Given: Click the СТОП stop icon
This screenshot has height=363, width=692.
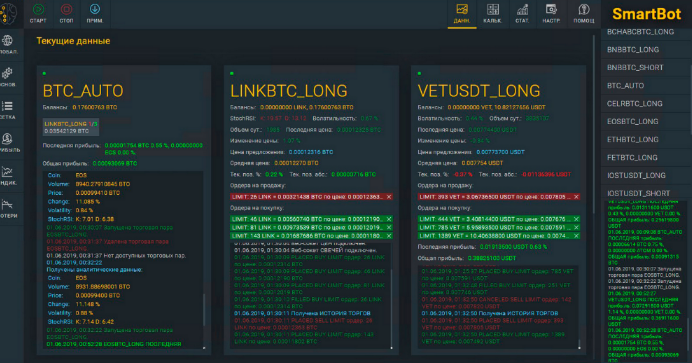Looking at the screenshot, I should coord(67,9).
